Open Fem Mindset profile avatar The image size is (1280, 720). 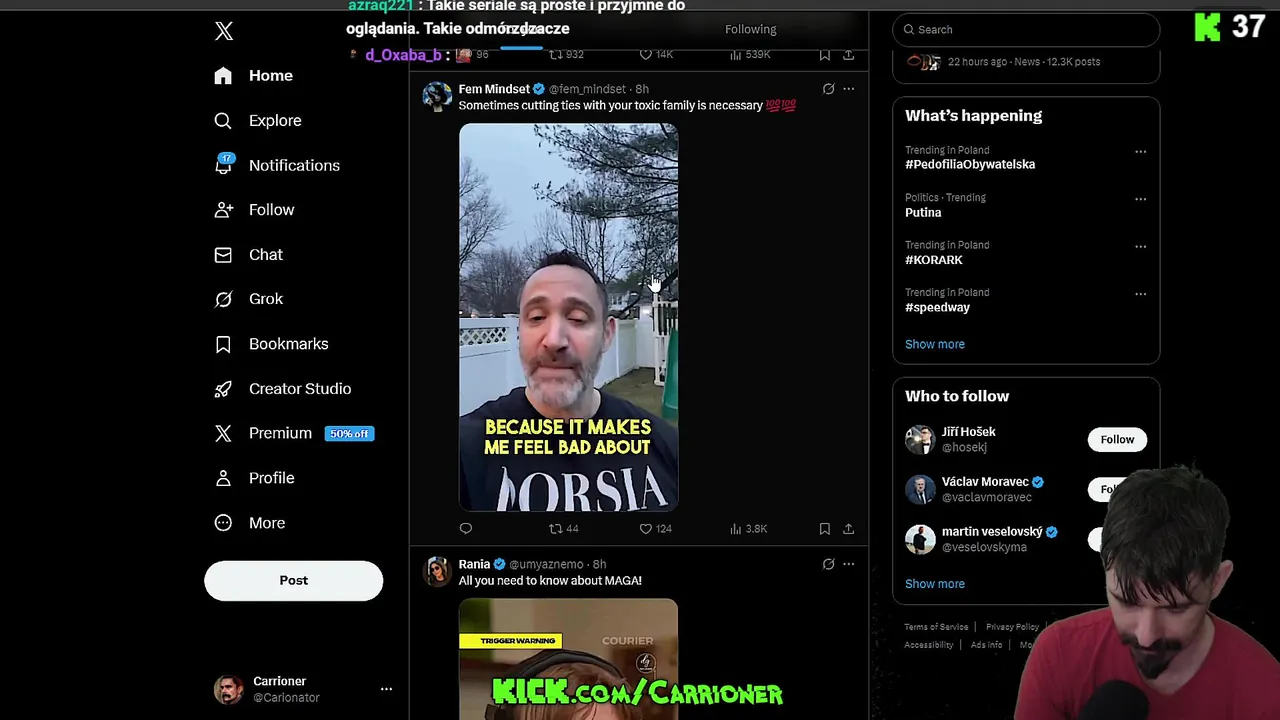point(437,96)
